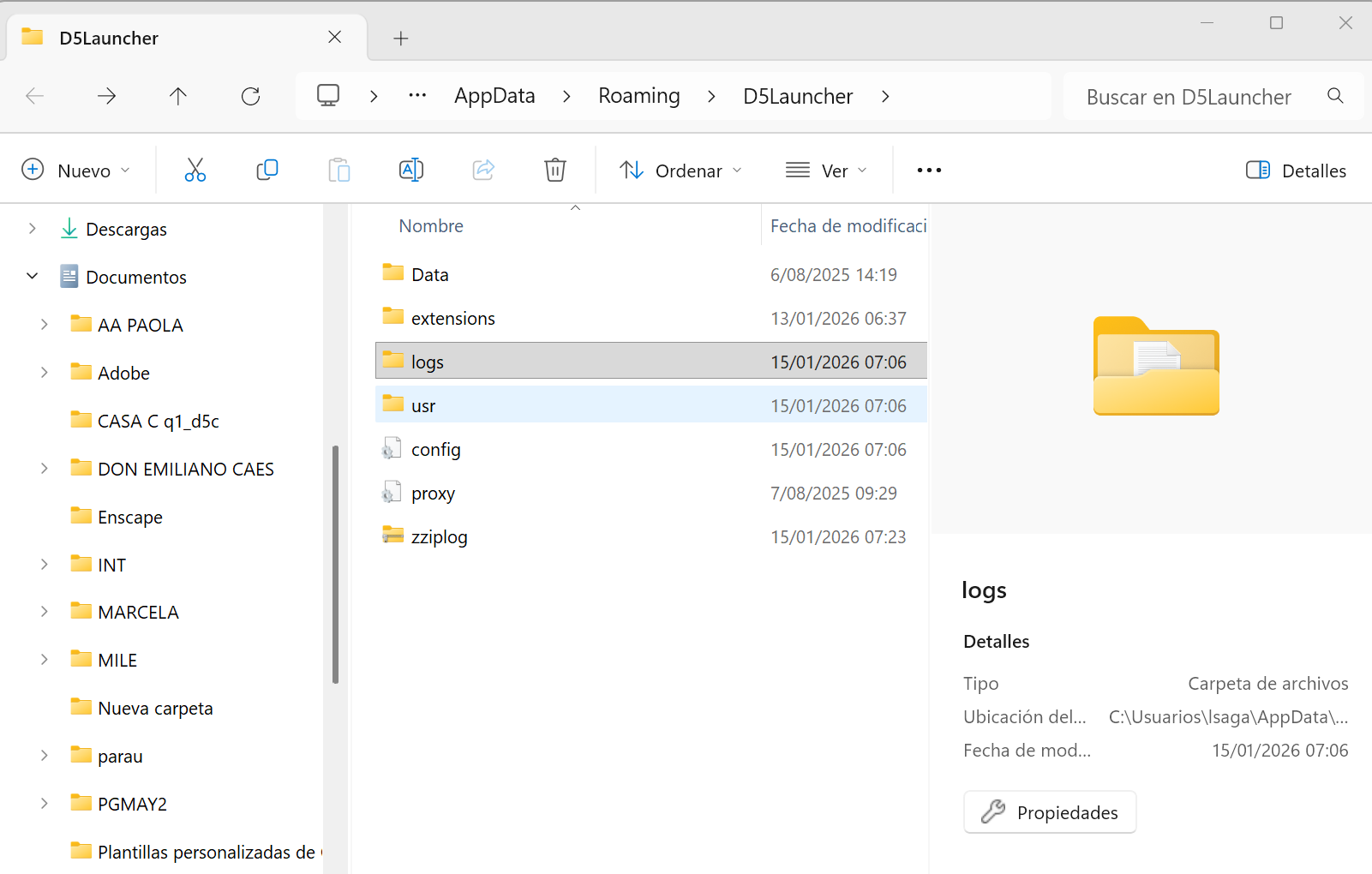This screenshot has width=1372, height=874.
Task: Click the navigation pane scrollbar
Action: point(335,564)
